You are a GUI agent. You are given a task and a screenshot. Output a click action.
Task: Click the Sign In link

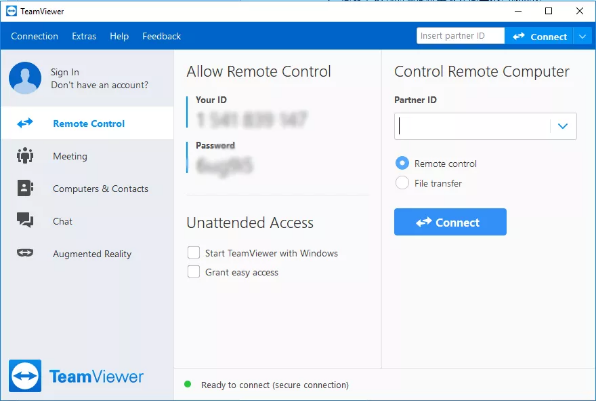click(x=65, y=72)
